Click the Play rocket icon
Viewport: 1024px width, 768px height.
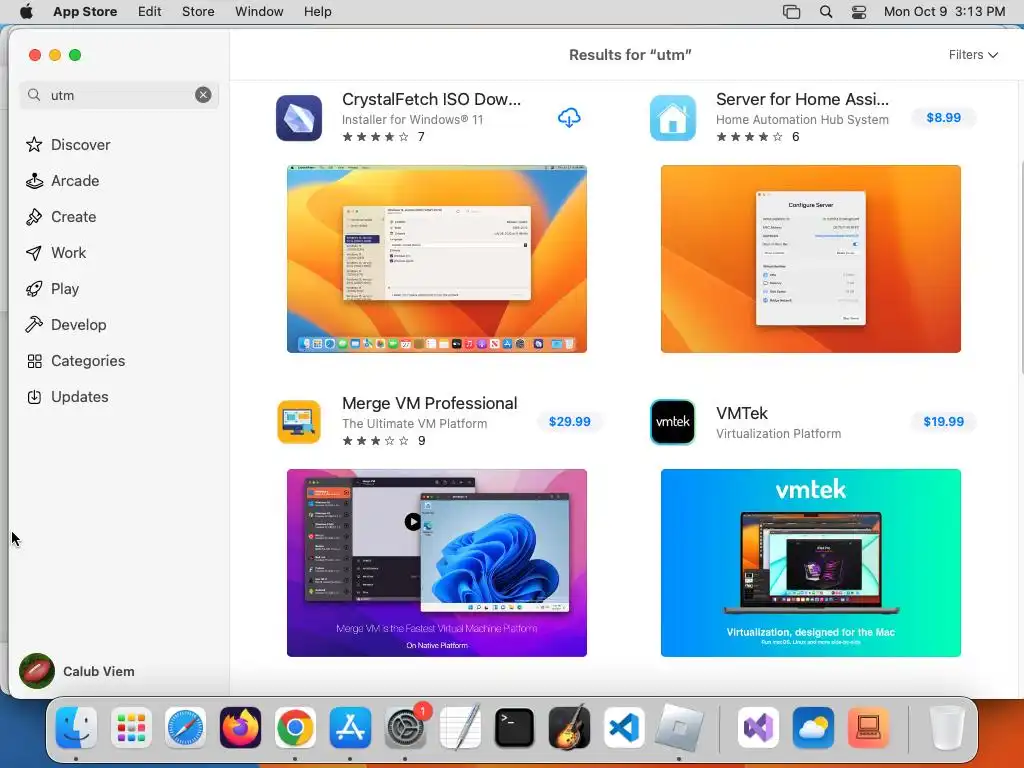[x=34, y=289]
